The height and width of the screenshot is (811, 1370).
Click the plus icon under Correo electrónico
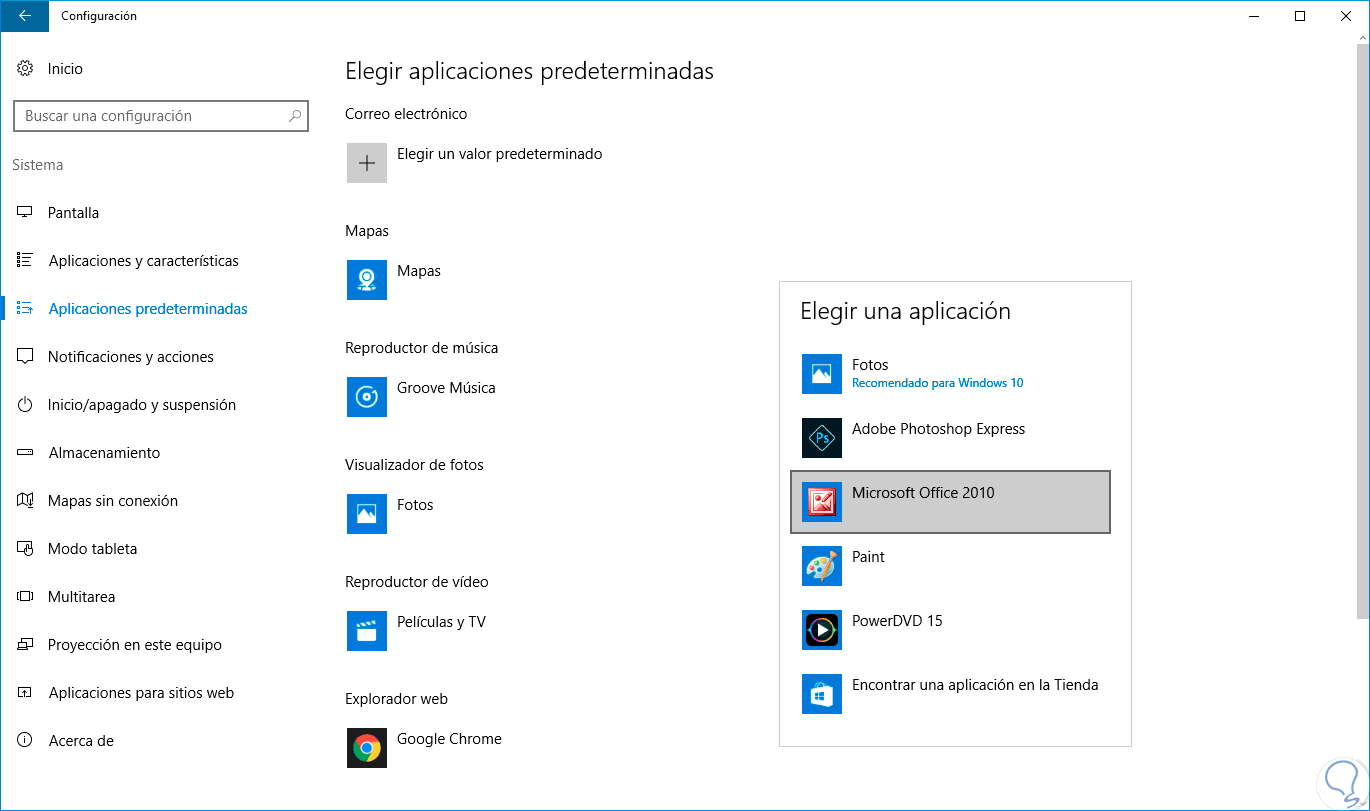tap(367, 163)
